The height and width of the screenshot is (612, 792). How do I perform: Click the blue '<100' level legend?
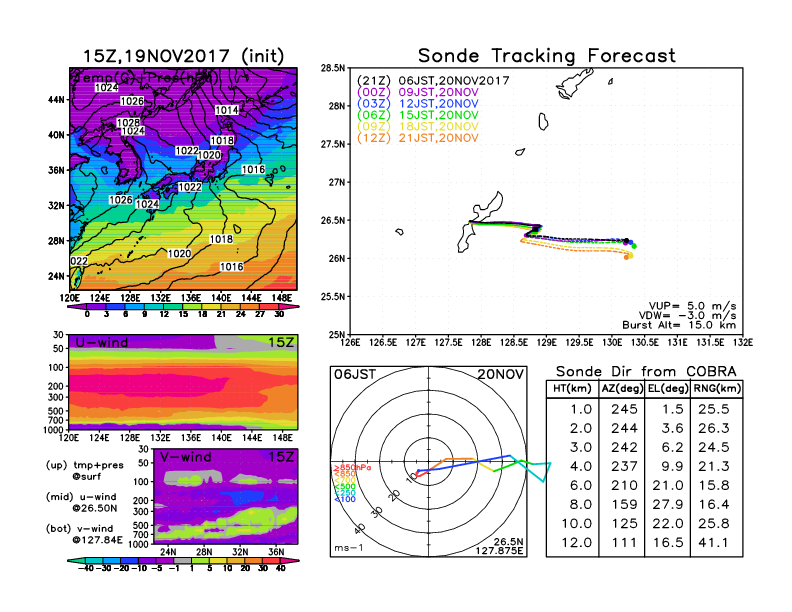[x=345, y=500]
